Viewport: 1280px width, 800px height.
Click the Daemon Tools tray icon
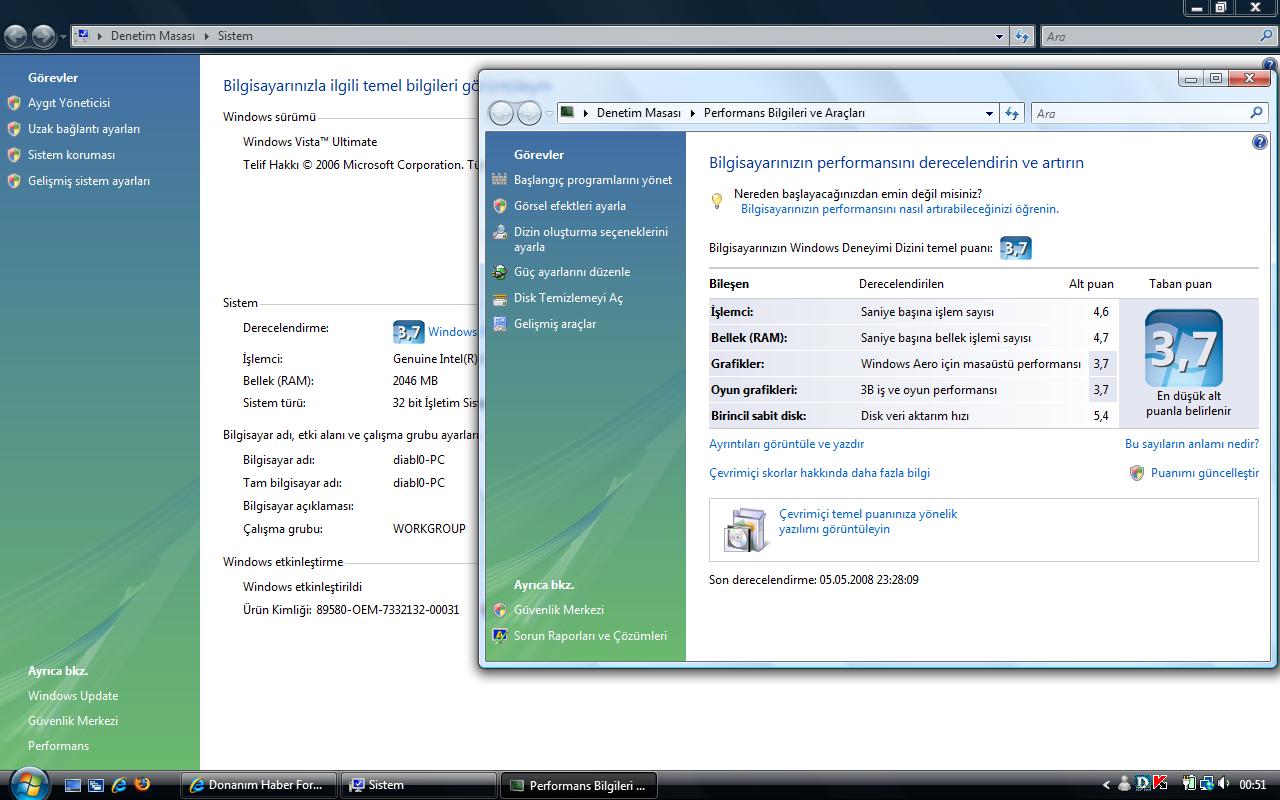coord(1143,784)
